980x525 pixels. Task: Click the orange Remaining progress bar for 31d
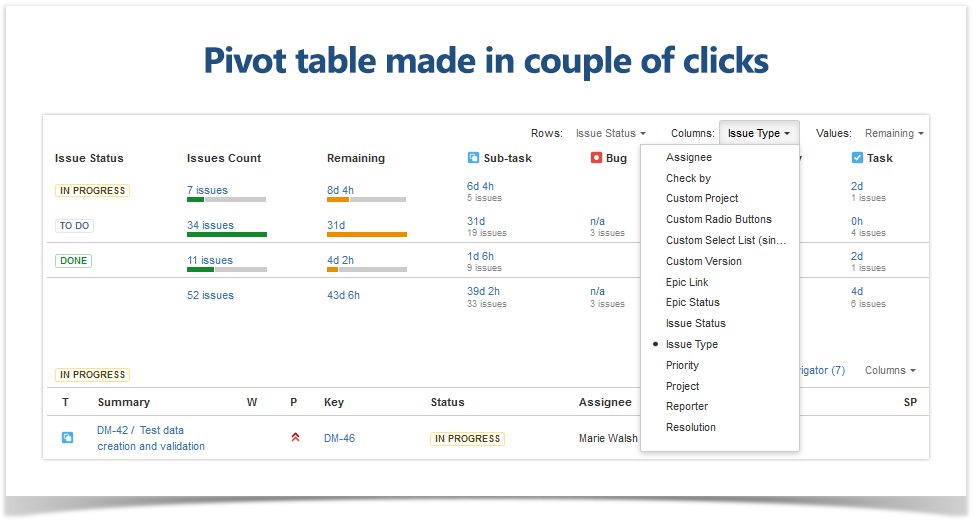367,234
